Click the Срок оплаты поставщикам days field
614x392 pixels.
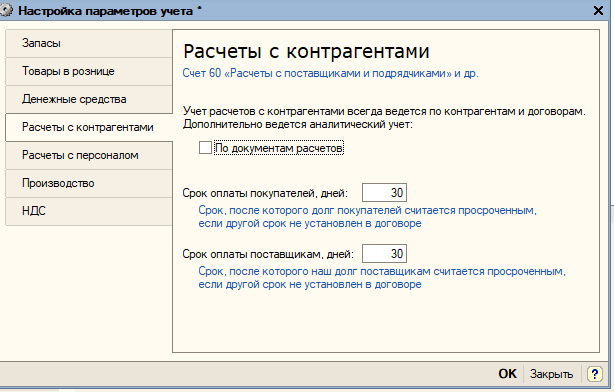384,254
